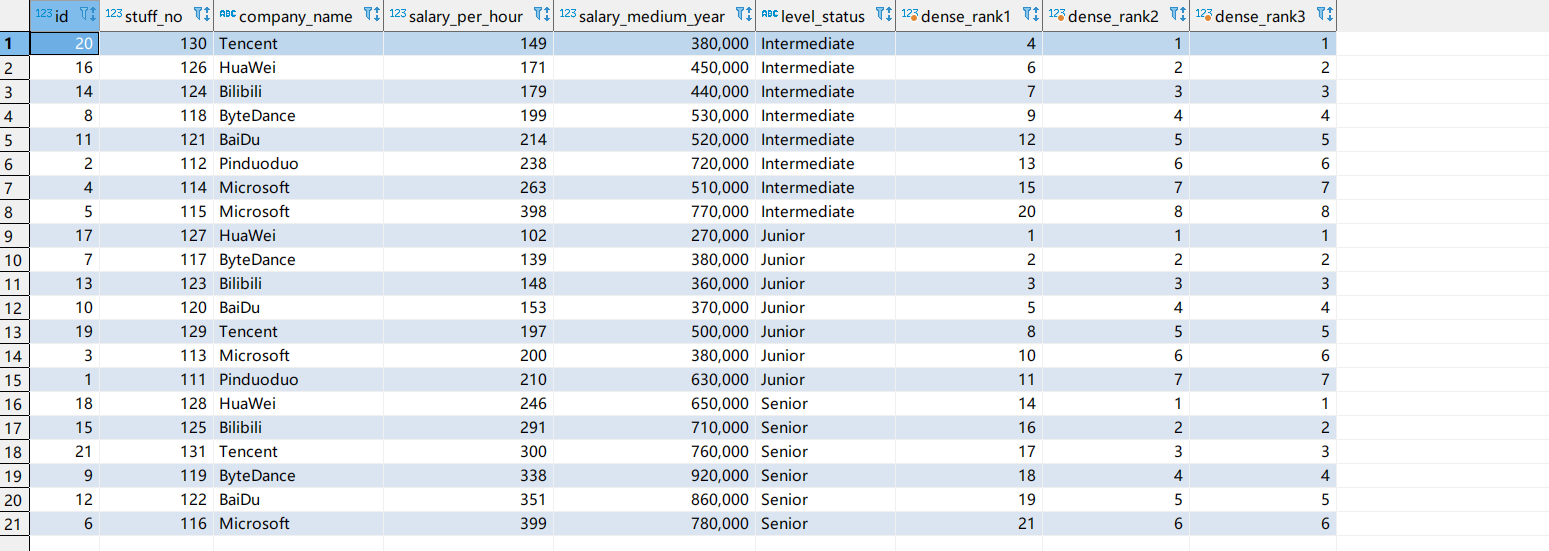
Task: Click the sort arrows on the salary_medium_year column
Action: 749,15
